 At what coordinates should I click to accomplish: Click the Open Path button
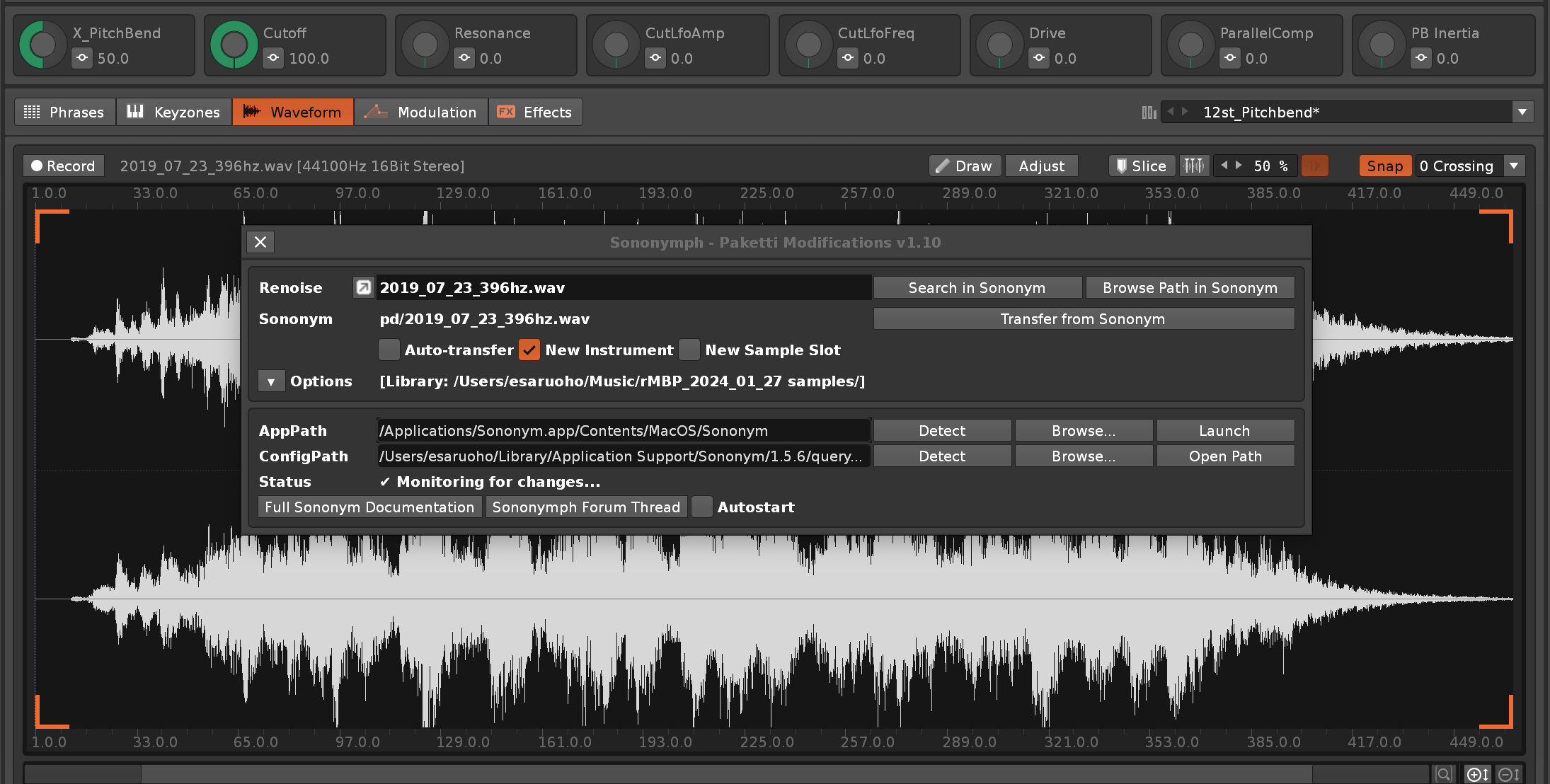[1225, 456]
